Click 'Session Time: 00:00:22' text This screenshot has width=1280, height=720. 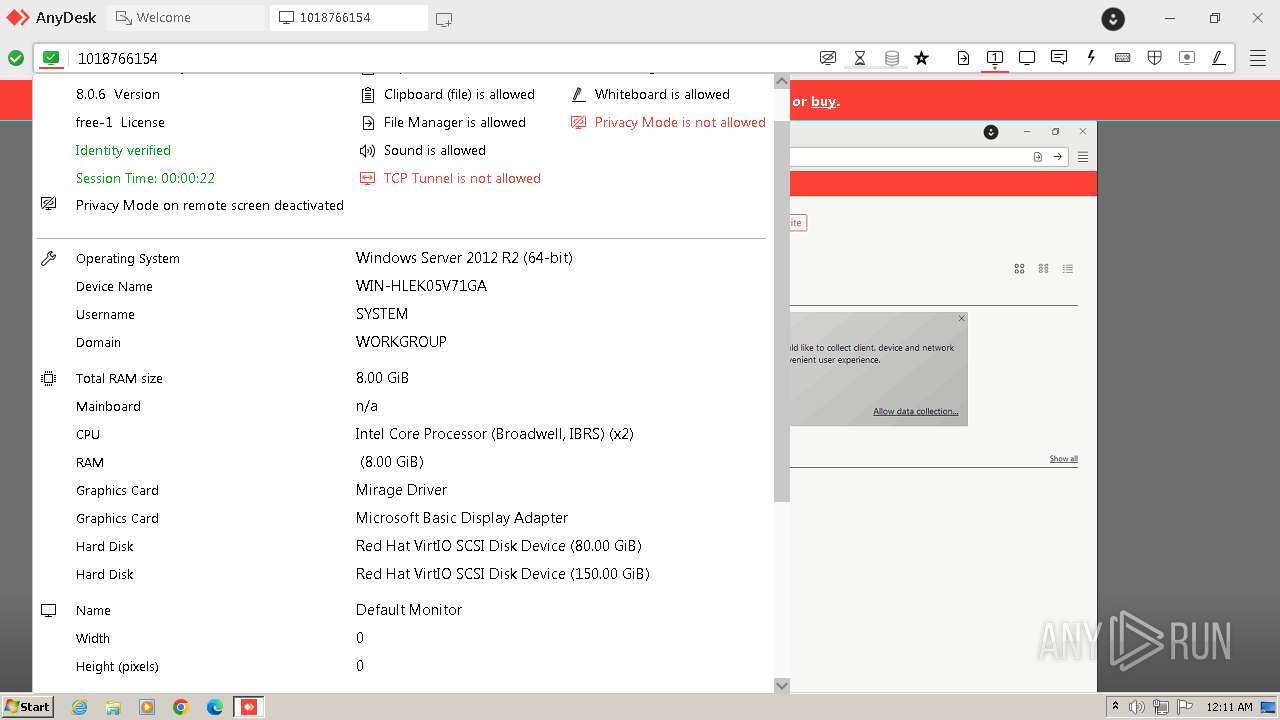point(145,178)
